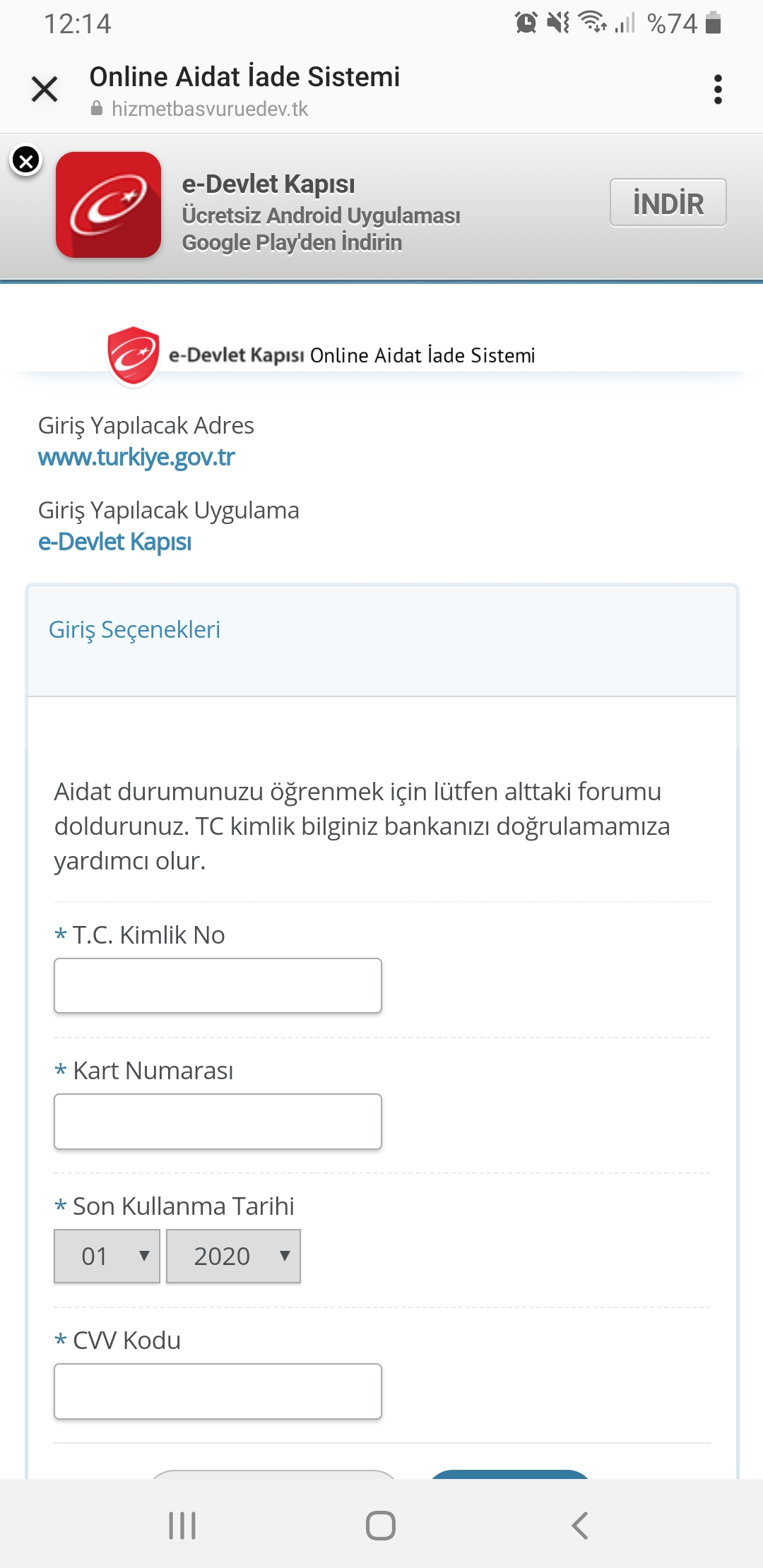
Task: Tap the red e-Devlet Kapısı app icon
Action: click(109, 205)
